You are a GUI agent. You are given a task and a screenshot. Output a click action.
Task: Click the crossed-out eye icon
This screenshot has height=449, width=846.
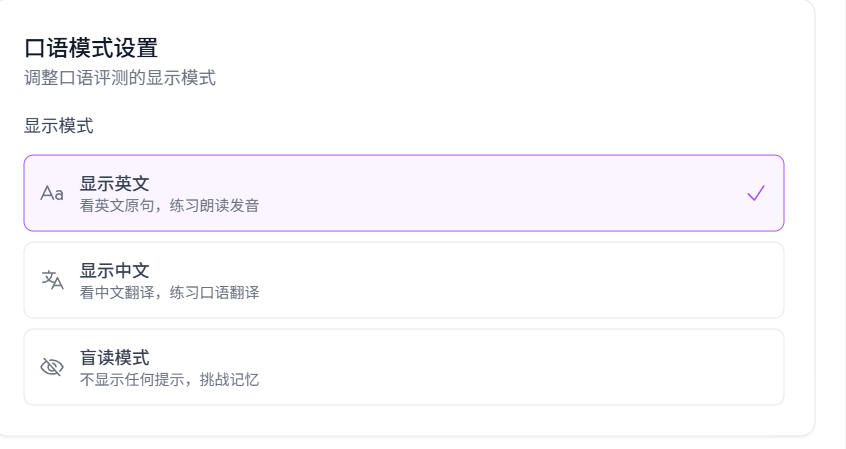(52, 367)
